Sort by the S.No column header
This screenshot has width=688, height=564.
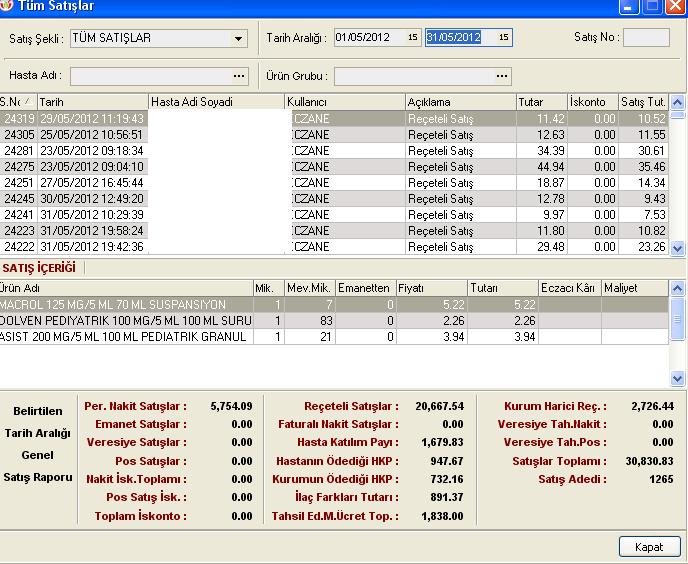click(17, 102)
